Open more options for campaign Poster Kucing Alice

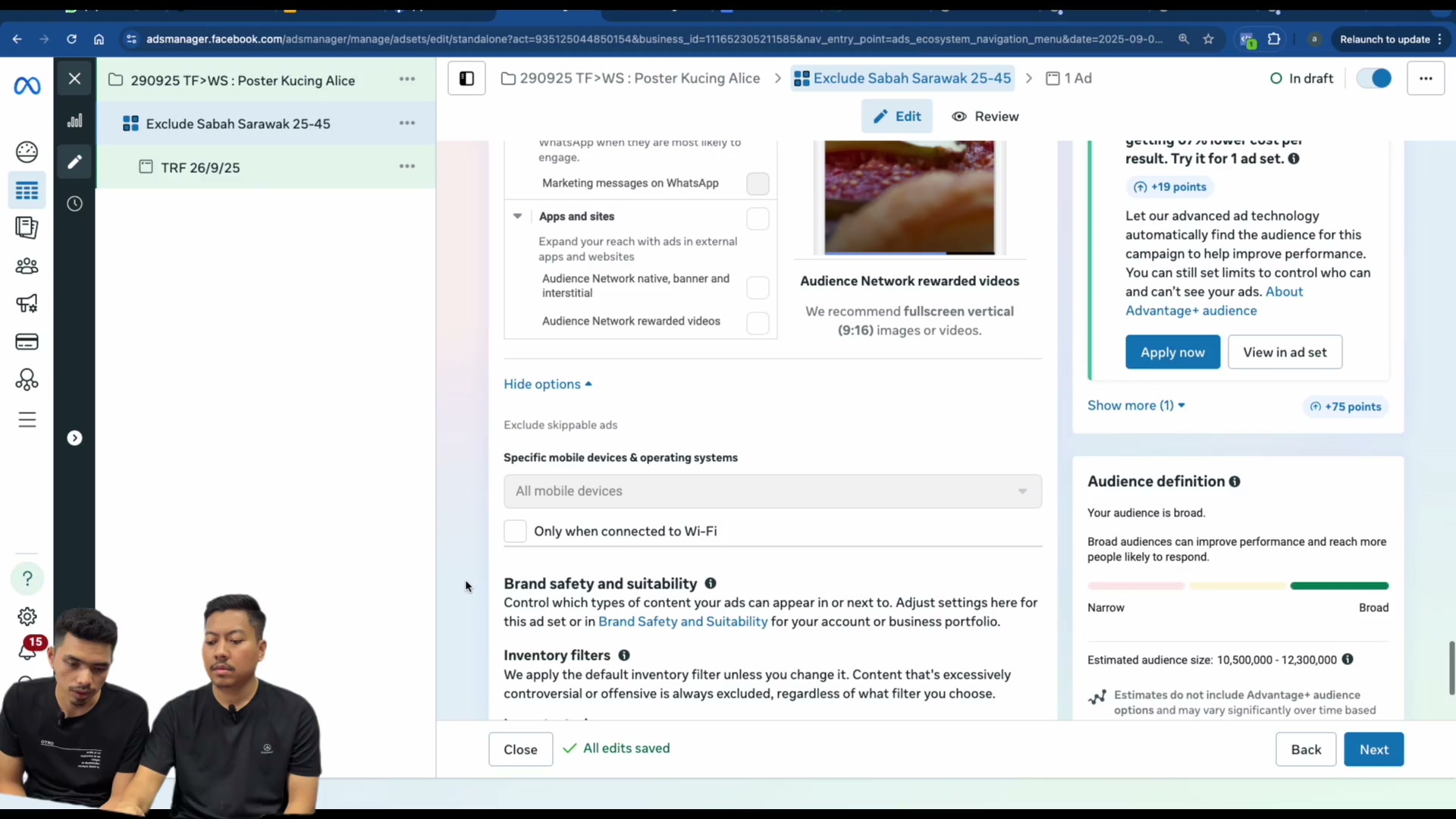[x=407, y=79]
